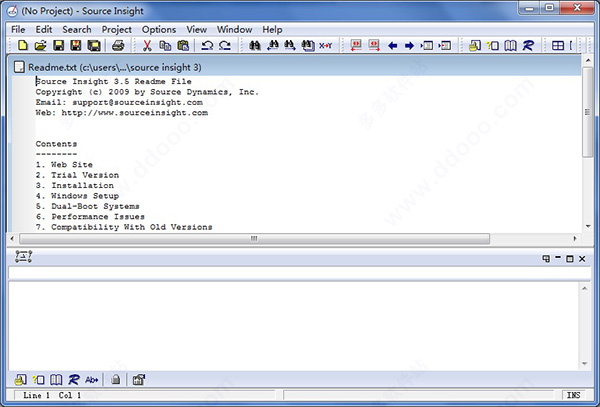
Task: Toggle the lock icon in the context window toolbar
Action: pos(116,379)
